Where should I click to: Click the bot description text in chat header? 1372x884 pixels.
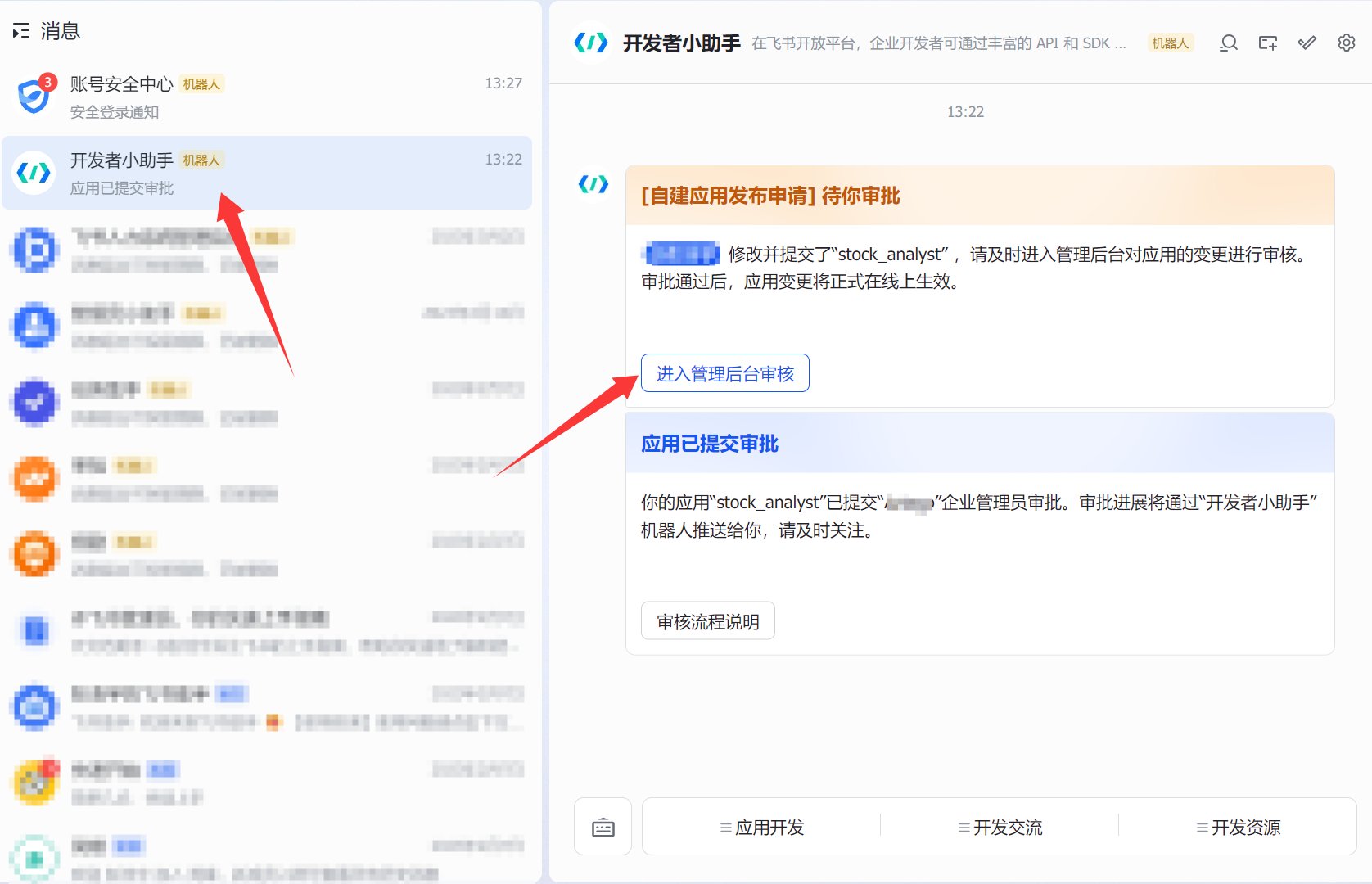pos(939,43)
